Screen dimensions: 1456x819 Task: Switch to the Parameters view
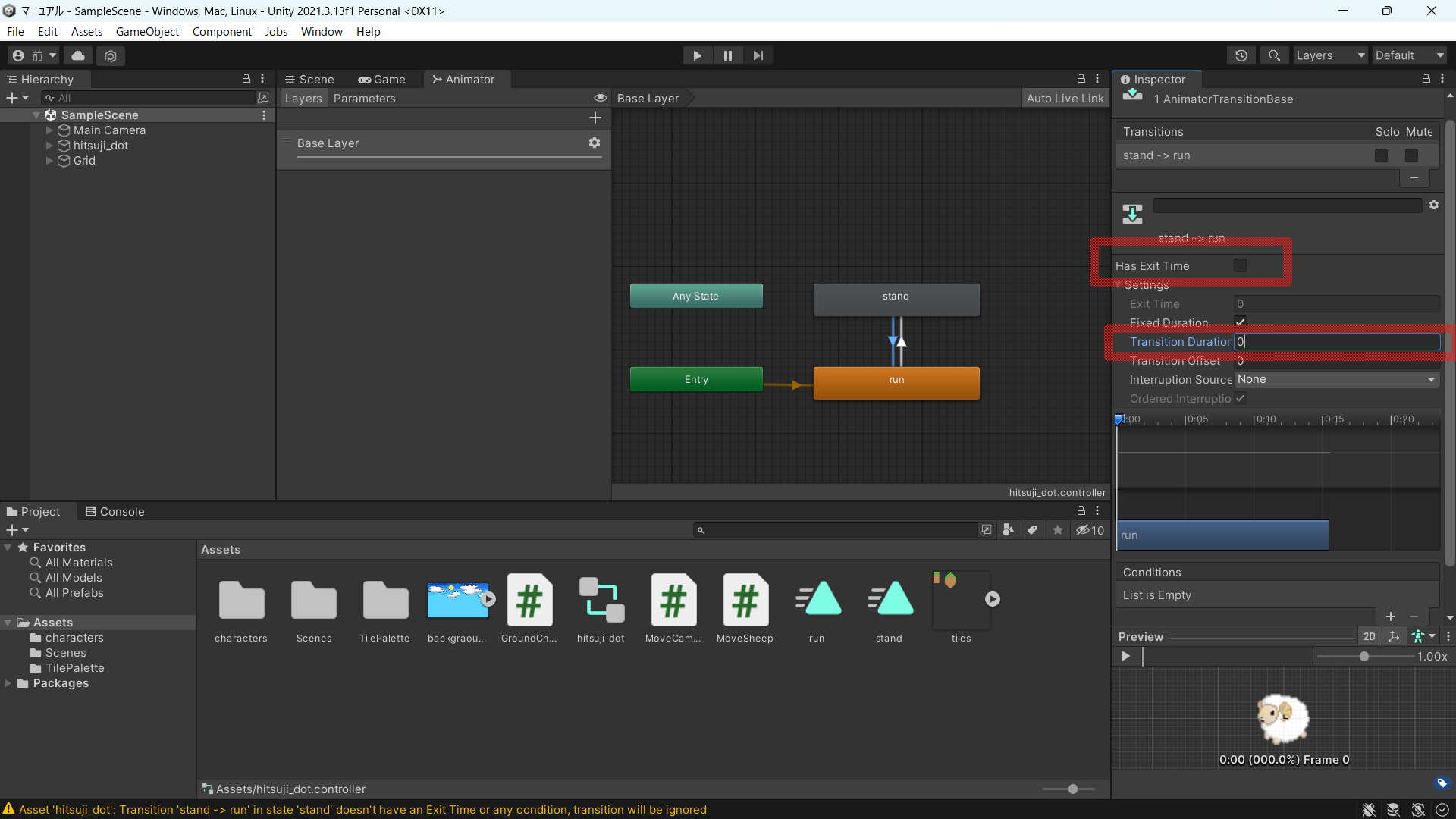pyautogui.click(x=364, y=99)
